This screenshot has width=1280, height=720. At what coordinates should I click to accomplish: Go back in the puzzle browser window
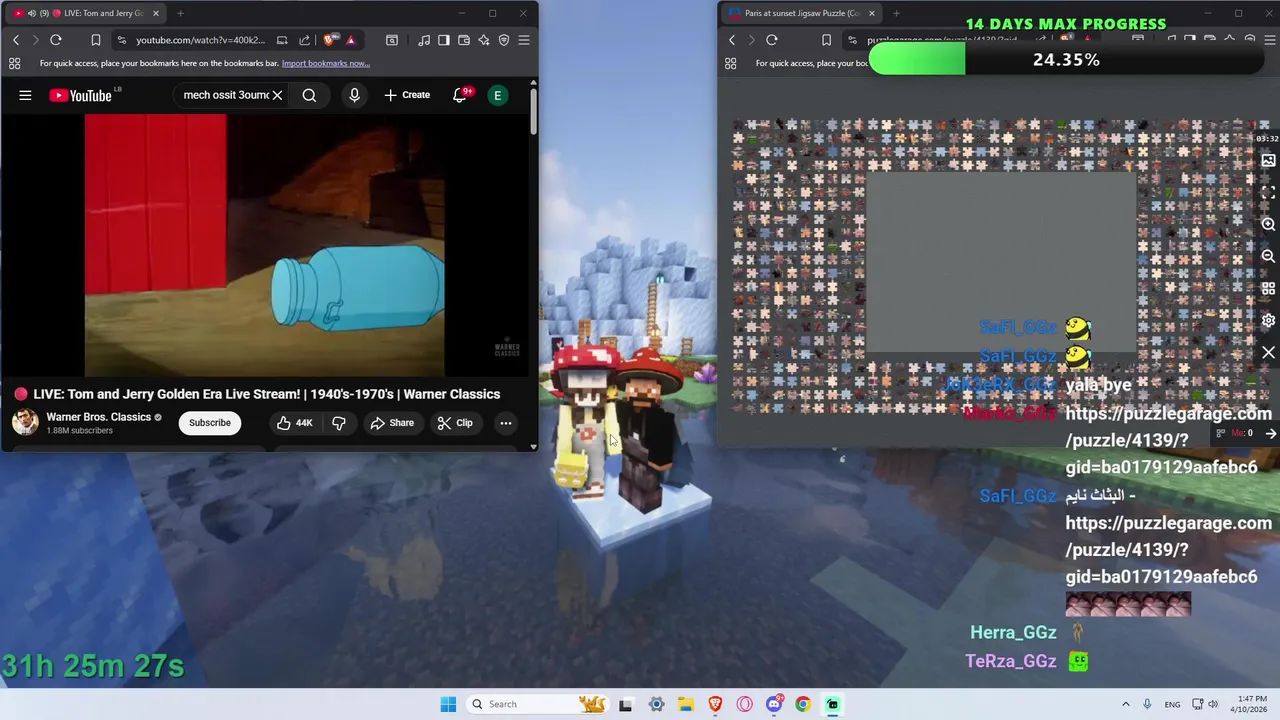click(732, 40)
